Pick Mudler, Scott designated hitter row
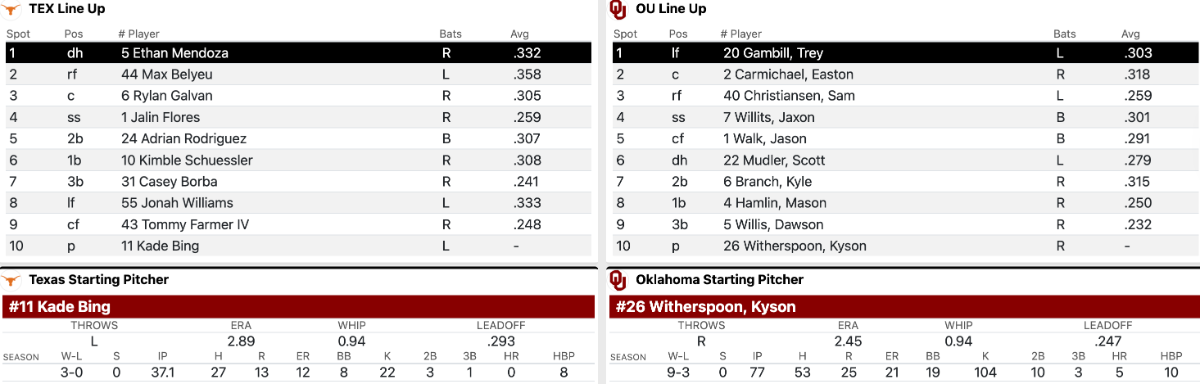 point(905,160)
